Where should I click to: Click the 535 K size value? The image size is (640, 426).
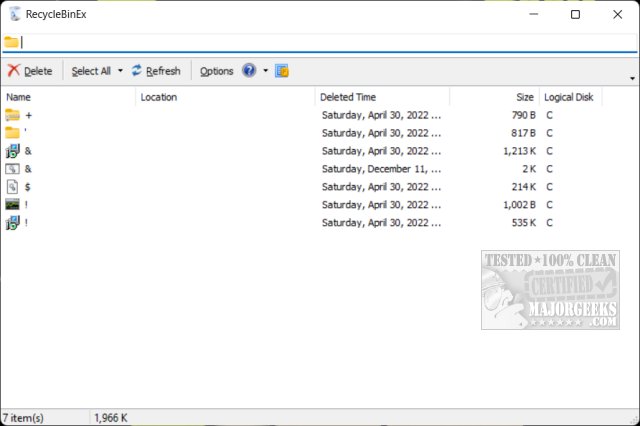524,223
